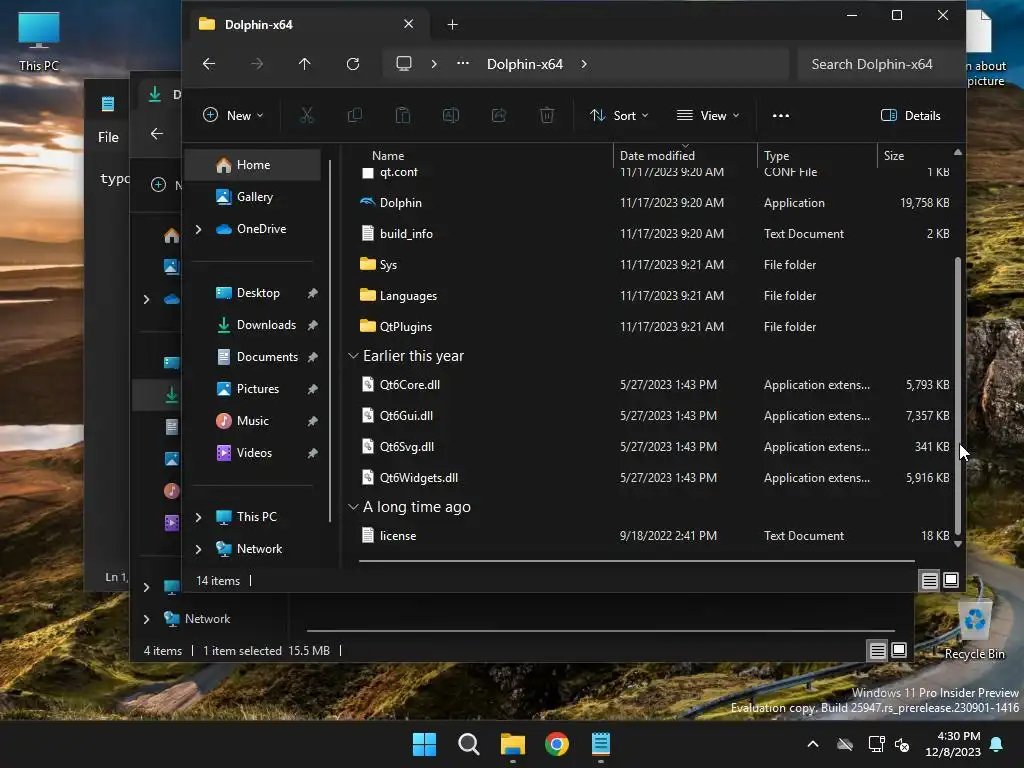Expand Network in front window's navigation pane

click(199, 549)
